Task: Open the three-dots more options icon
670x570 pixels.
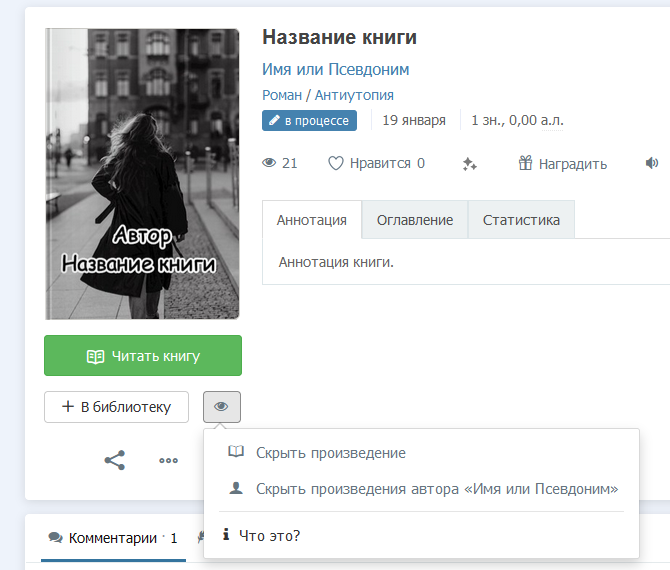Action: pos(168,460)
